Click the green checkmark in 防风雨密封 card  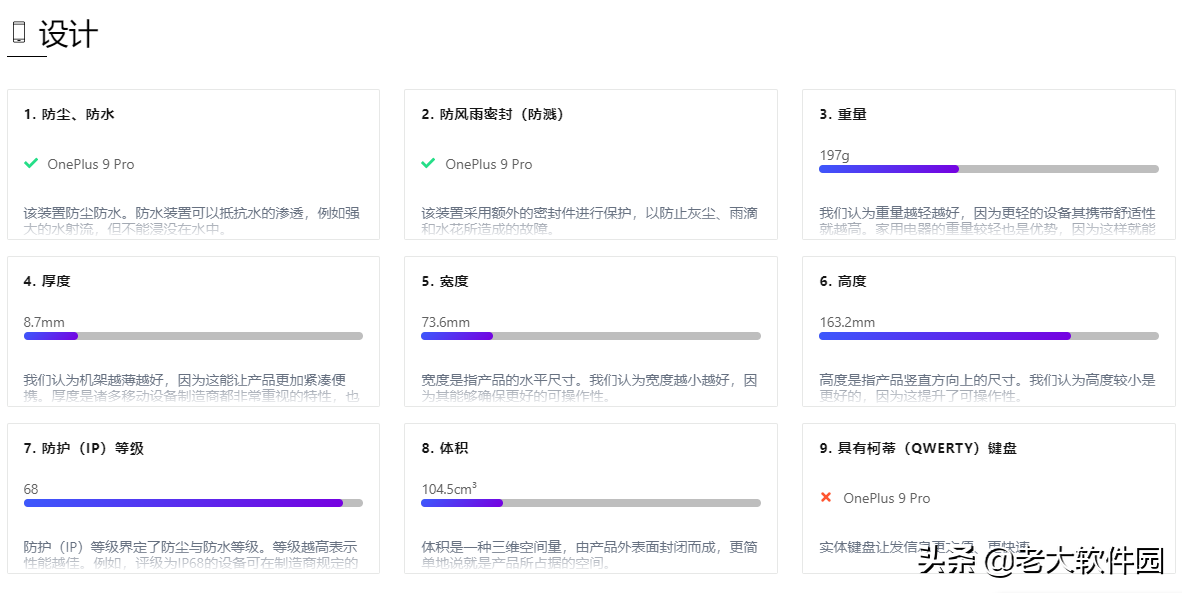point(428,163)
